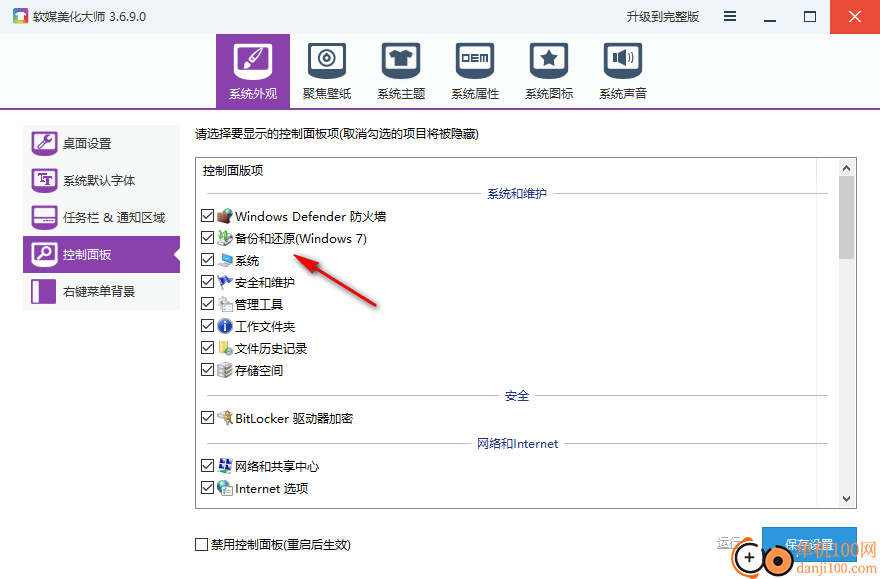This screenshot has height=579, width=880.
Task: Click the 工作文件夹 blue icon
Action: click(x=225, y=326)
